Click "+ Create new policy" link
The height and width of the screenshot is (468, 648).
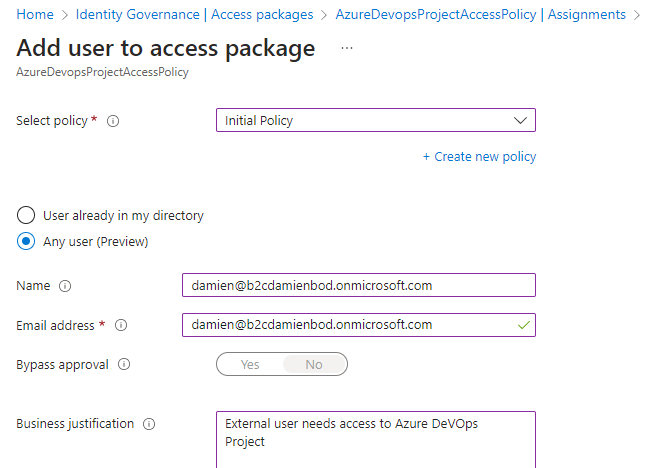[479, 157]
